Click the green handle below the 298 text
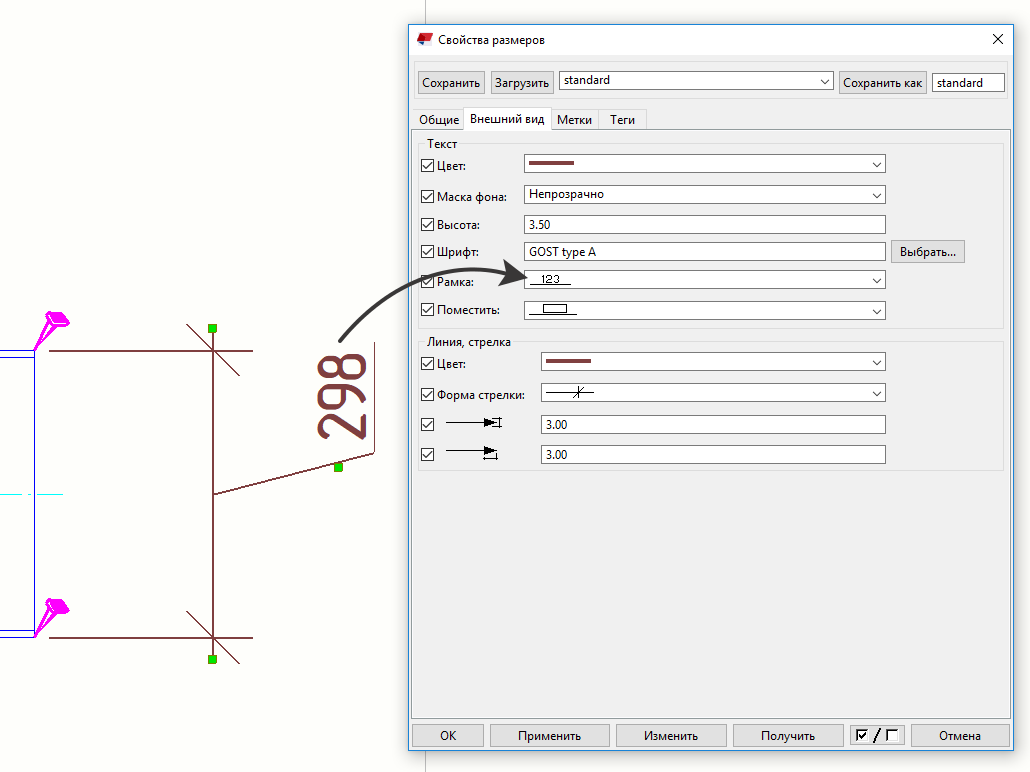This screenshot has height=772, width=1030. click(338, 467)
